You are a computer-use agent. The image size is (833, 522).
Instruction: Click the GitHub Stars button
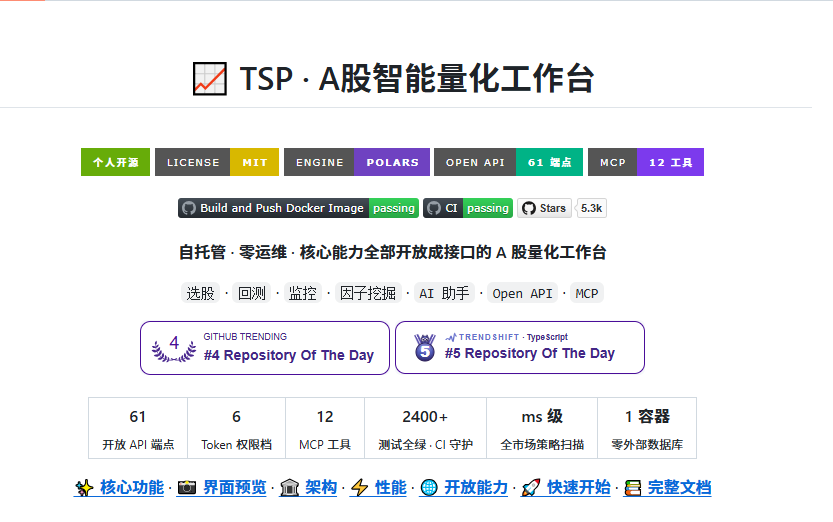(x=545, y=208)
